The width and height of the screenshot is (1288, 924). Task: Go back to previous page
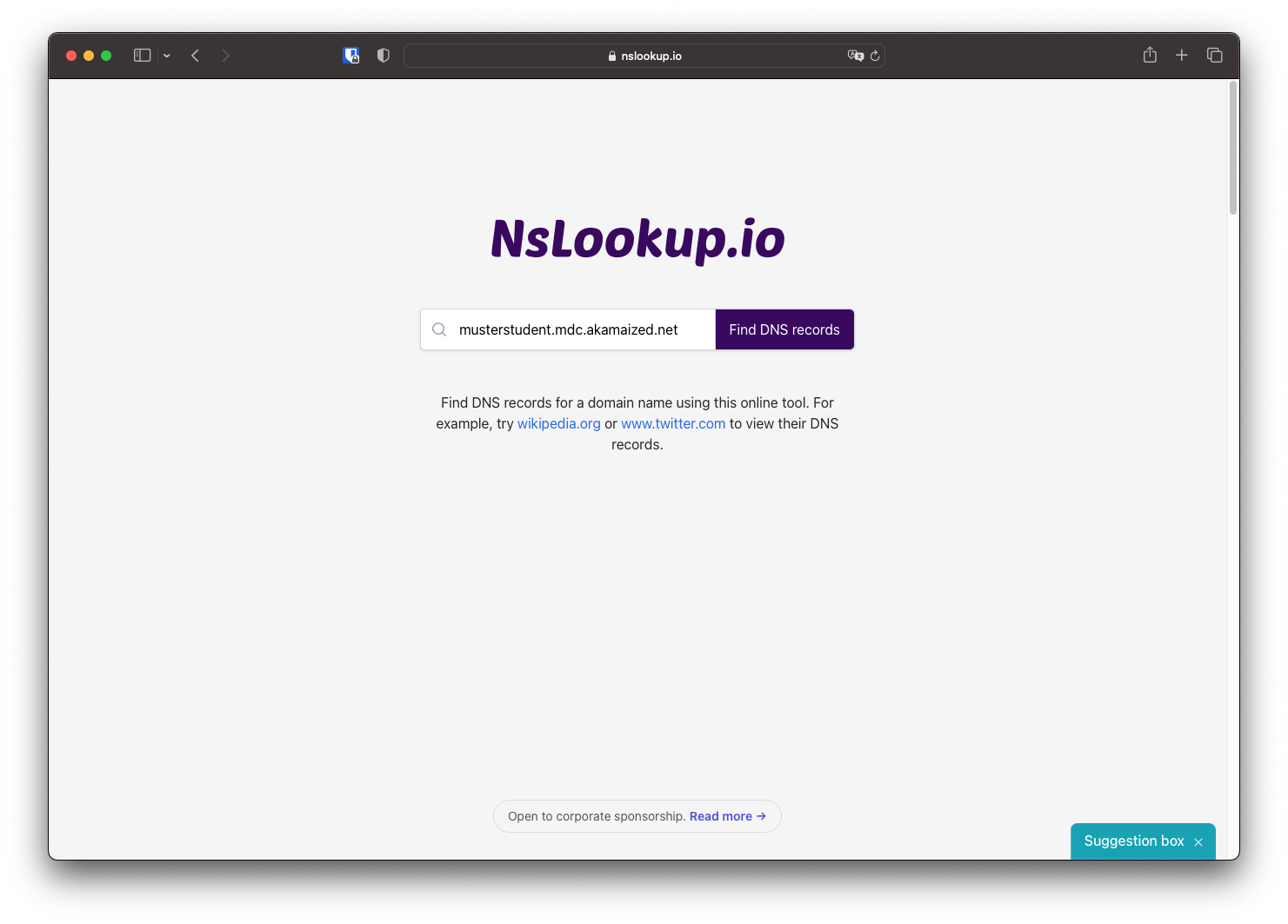coord(196,56)
